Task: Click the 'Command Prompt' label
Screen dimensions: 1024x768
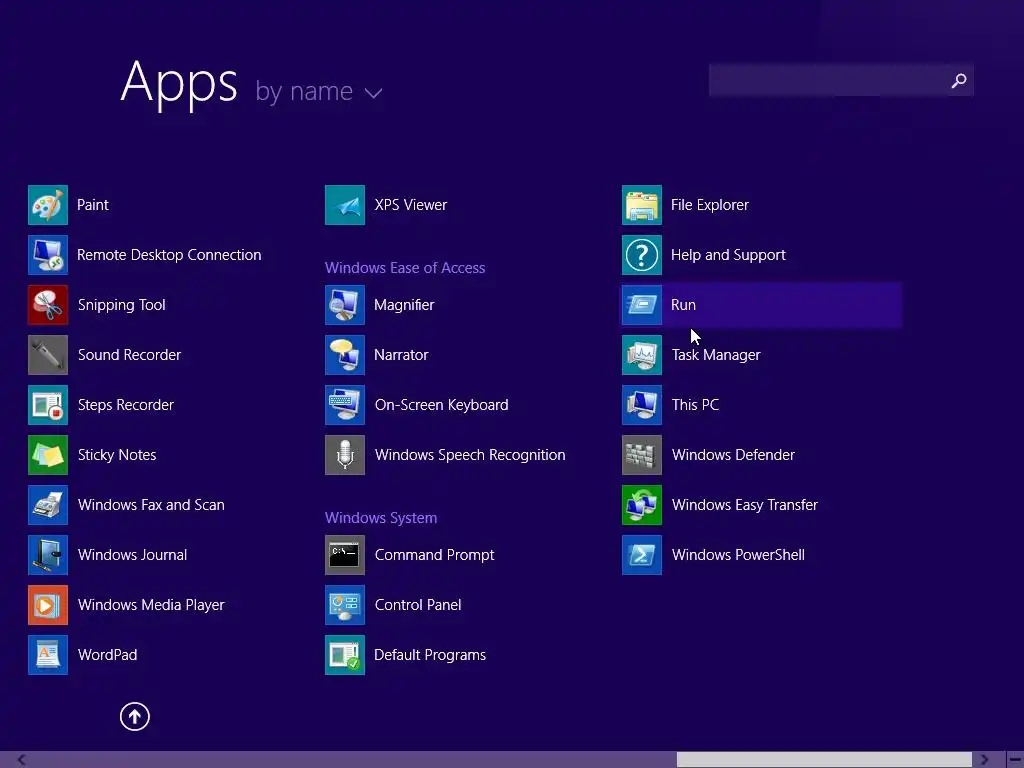Action: coord(434,555)
